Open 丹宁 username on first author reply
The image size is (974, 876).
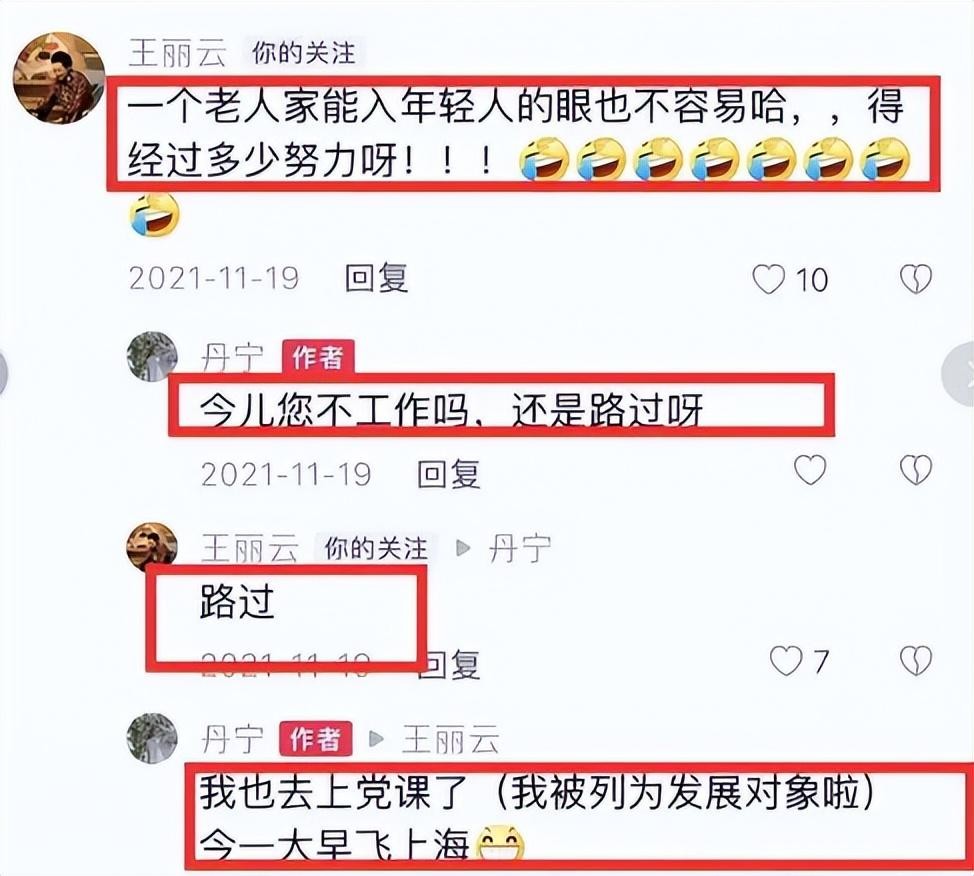[232, 358]
